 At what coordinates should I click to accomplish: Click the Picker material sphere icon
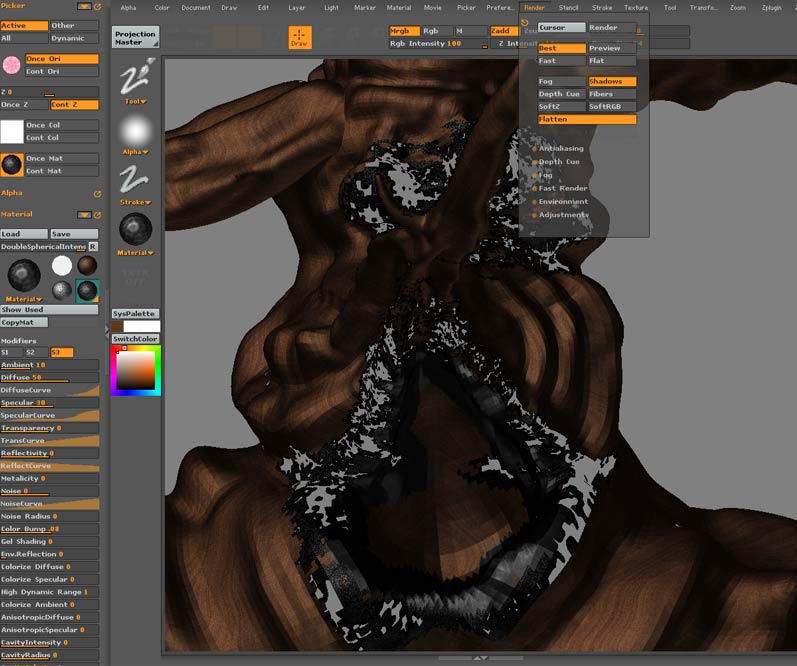[12, 164]
